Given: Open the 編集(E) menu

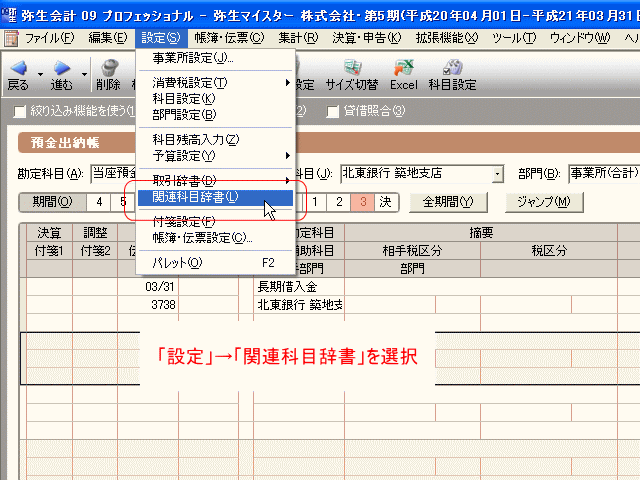Looking at the screenshot, I should pos(108,38).
